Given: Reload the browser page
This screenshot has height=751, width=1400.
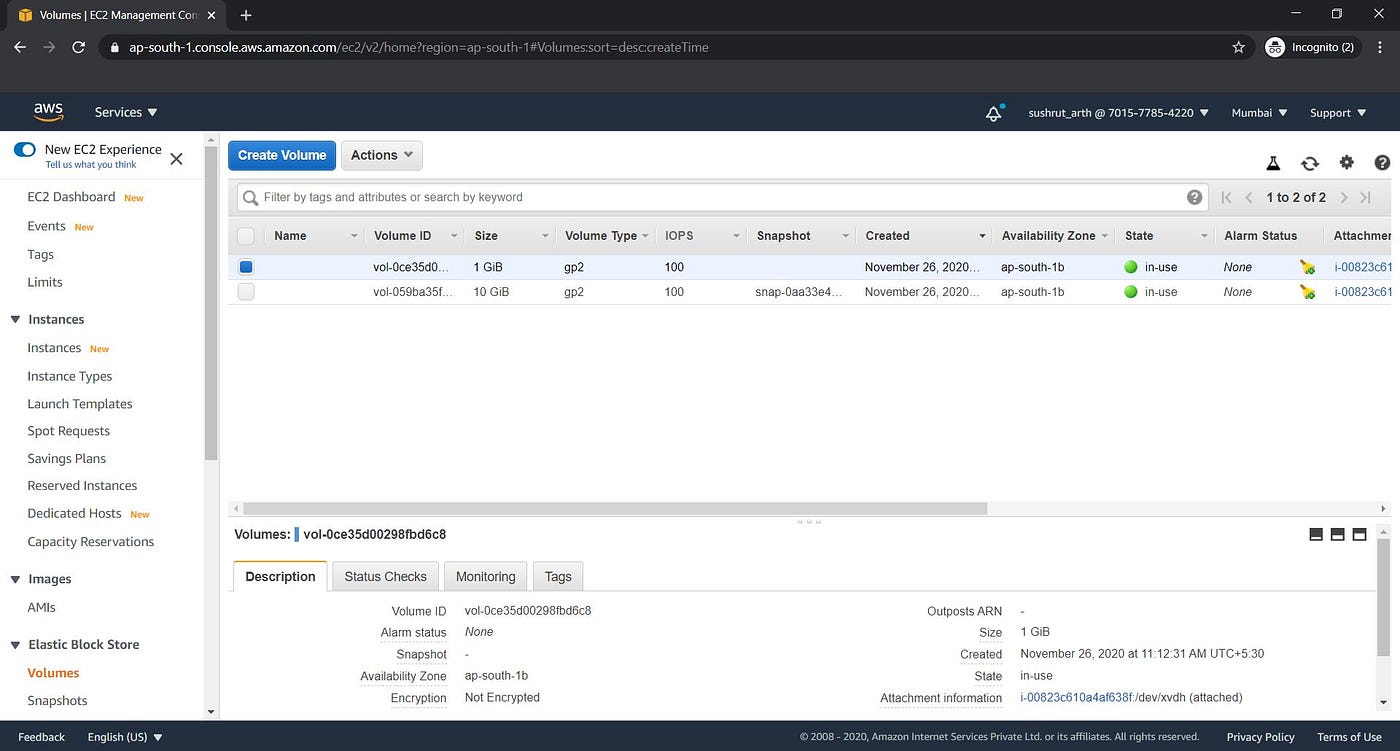Looking at the screenshot, I should point(79,47).
